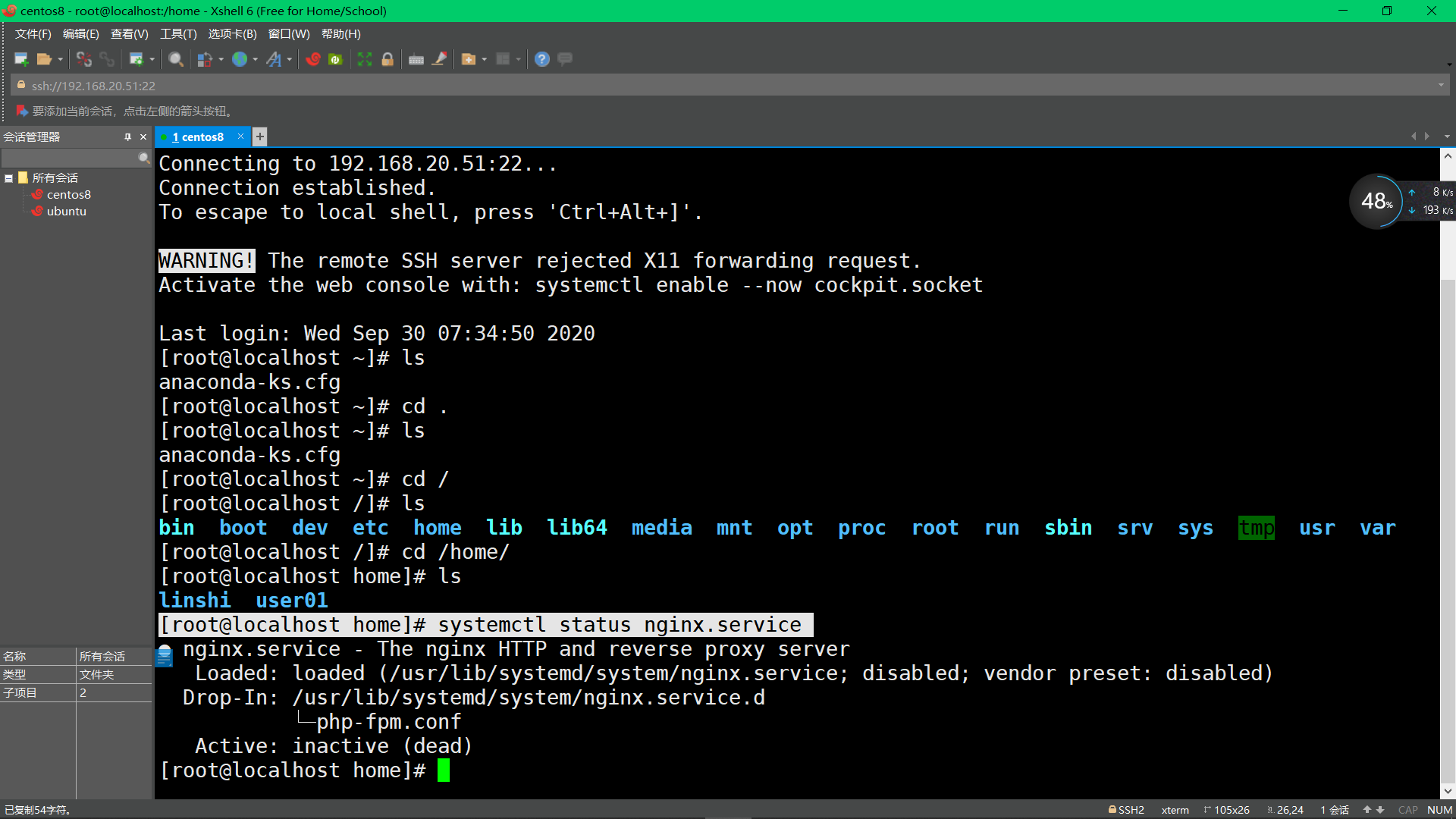Screen dimensions: 1456x819
Task: Expand the Open Session dropdown arrow
Action: coord(61,59)
